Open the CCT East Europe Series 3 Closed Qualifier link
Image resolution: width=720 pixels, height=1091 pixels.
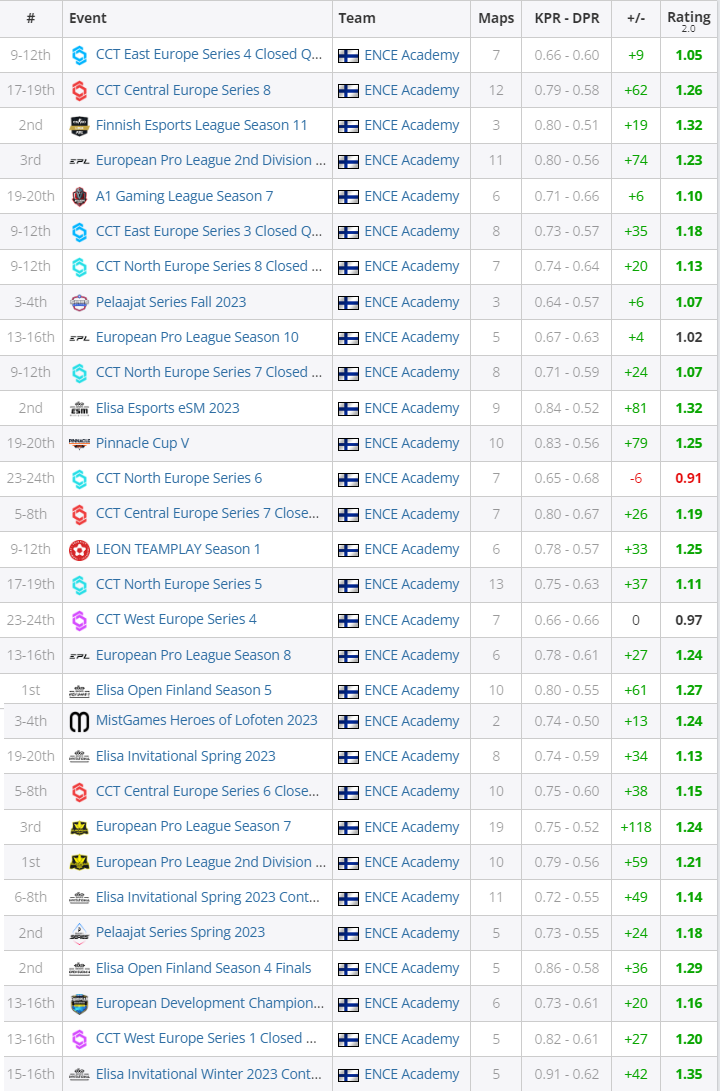coord(209,231)
